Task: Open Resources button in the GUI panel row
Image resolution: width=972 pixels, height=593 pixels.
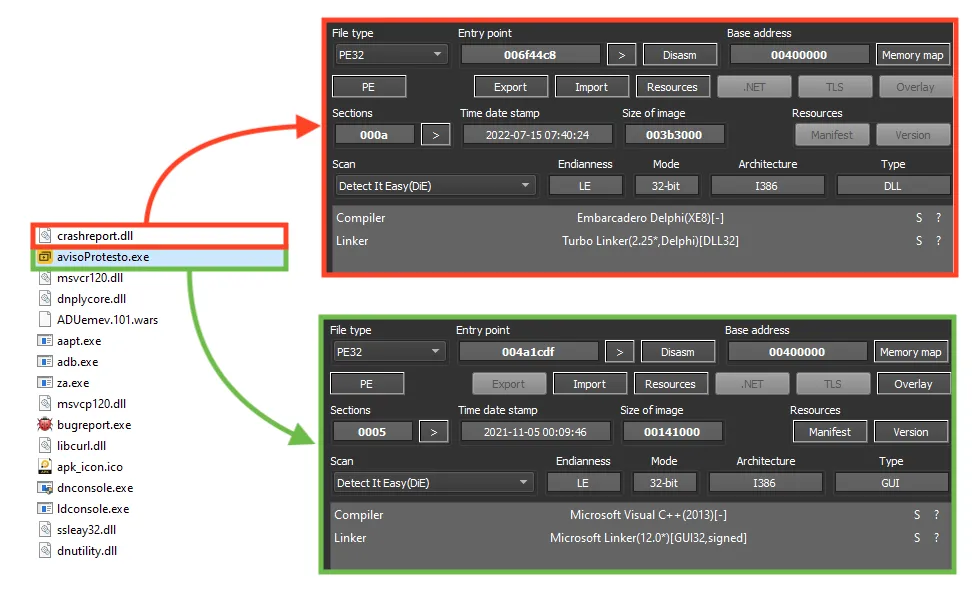Action: point(671,384)
